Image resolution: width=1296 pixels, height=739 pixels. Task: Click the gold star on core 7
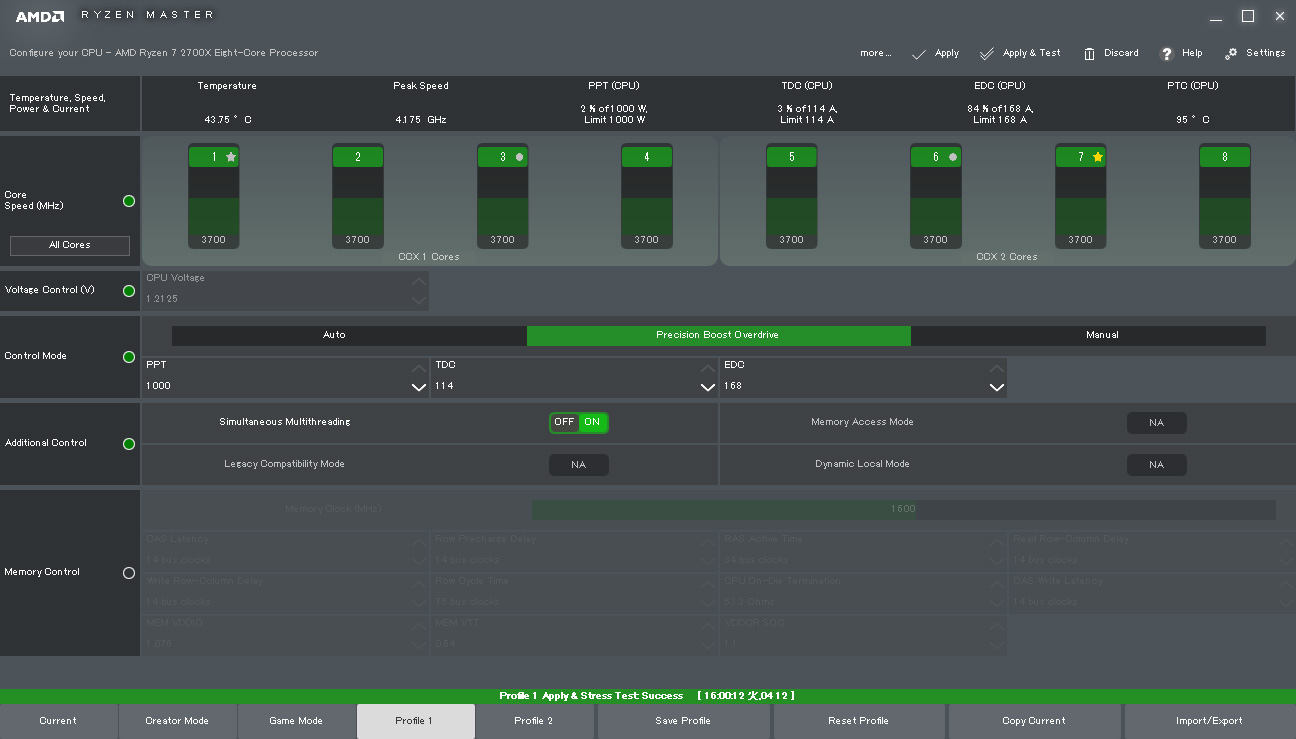(x=1097, y=157)
